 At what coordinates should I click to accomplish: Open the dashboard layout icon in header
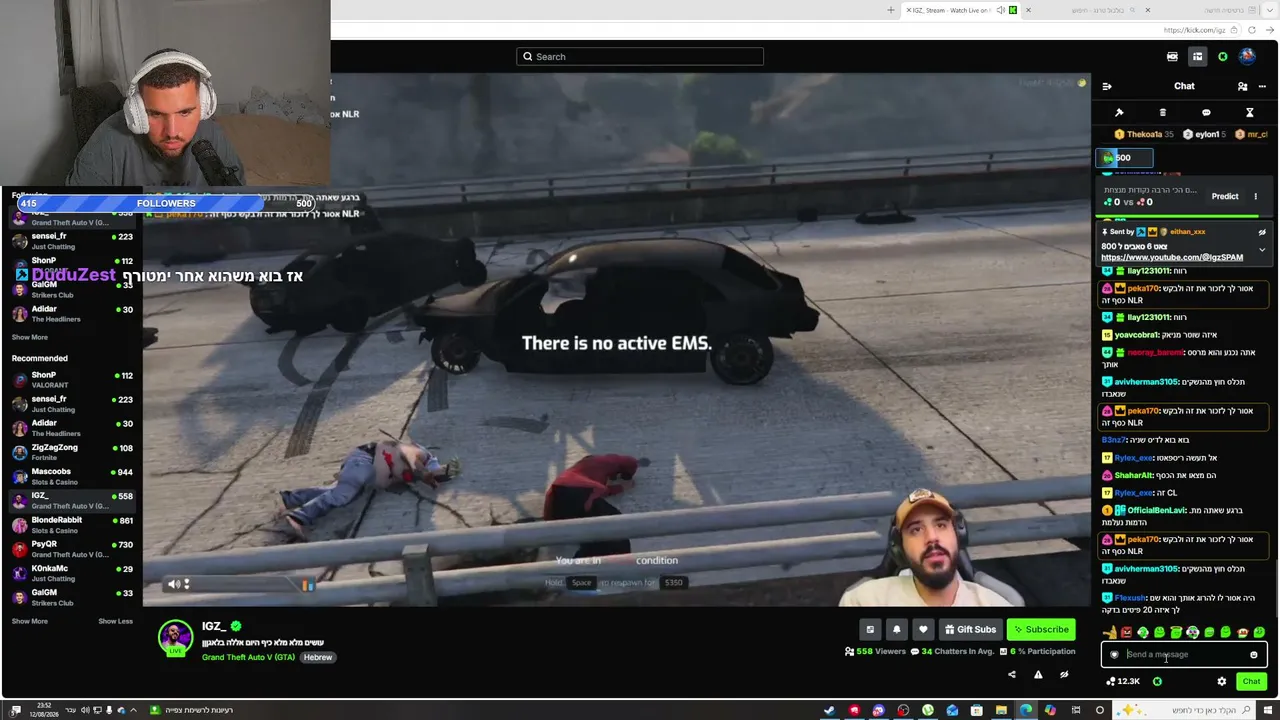click(1197, 57)
